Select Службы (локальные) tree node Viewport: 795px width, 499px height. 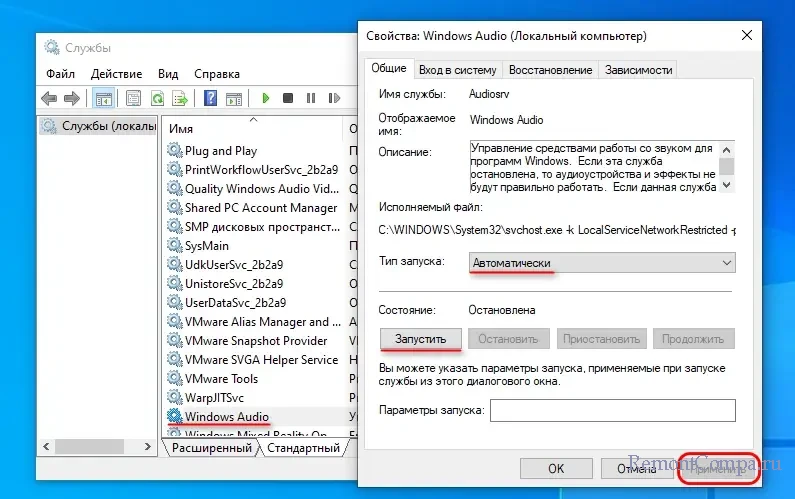click(x=99, y=126)
